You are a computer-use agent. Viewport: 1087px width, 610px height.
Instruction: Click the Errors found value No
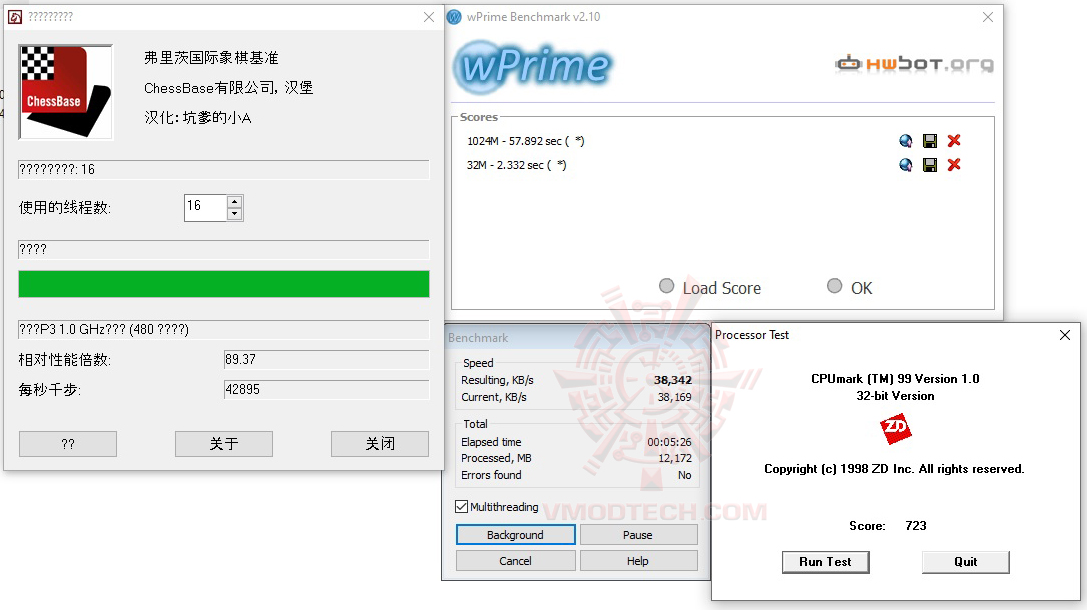(x=684, y=475)
